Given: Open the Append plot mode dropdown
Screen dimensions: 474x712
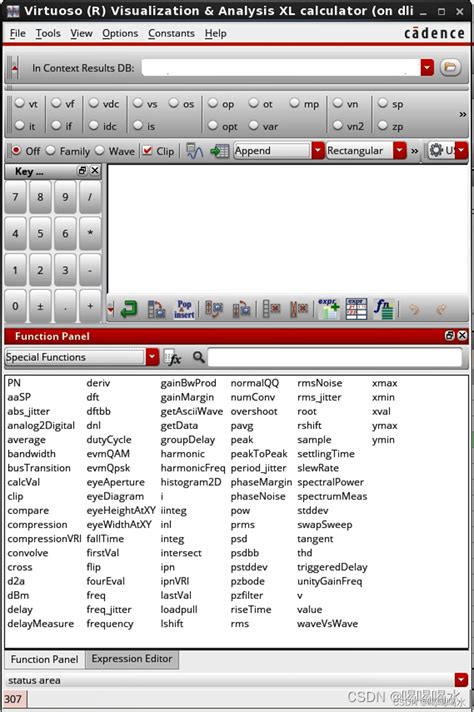Looking at the screenshot, I should coord(317,150).
